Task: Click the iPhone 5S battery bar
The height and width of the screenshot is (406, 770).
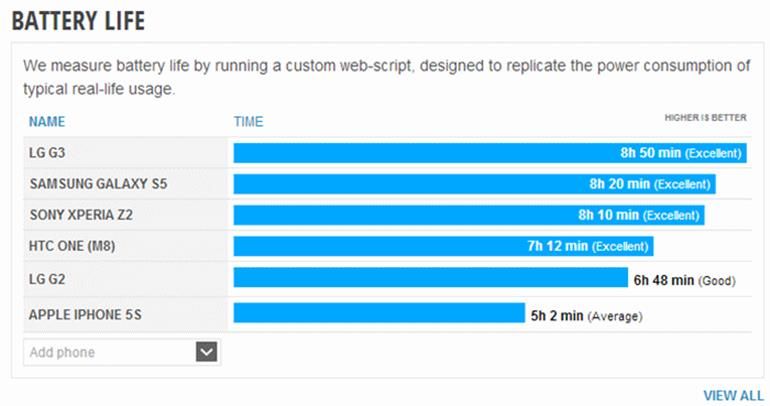Action: [379, 314]
